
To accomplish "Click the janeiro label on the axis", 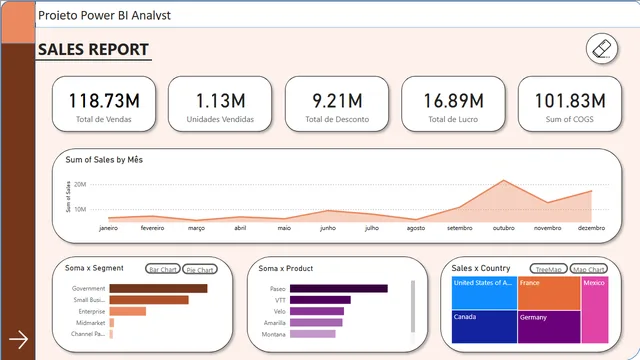I will click(x=109, y=228).
